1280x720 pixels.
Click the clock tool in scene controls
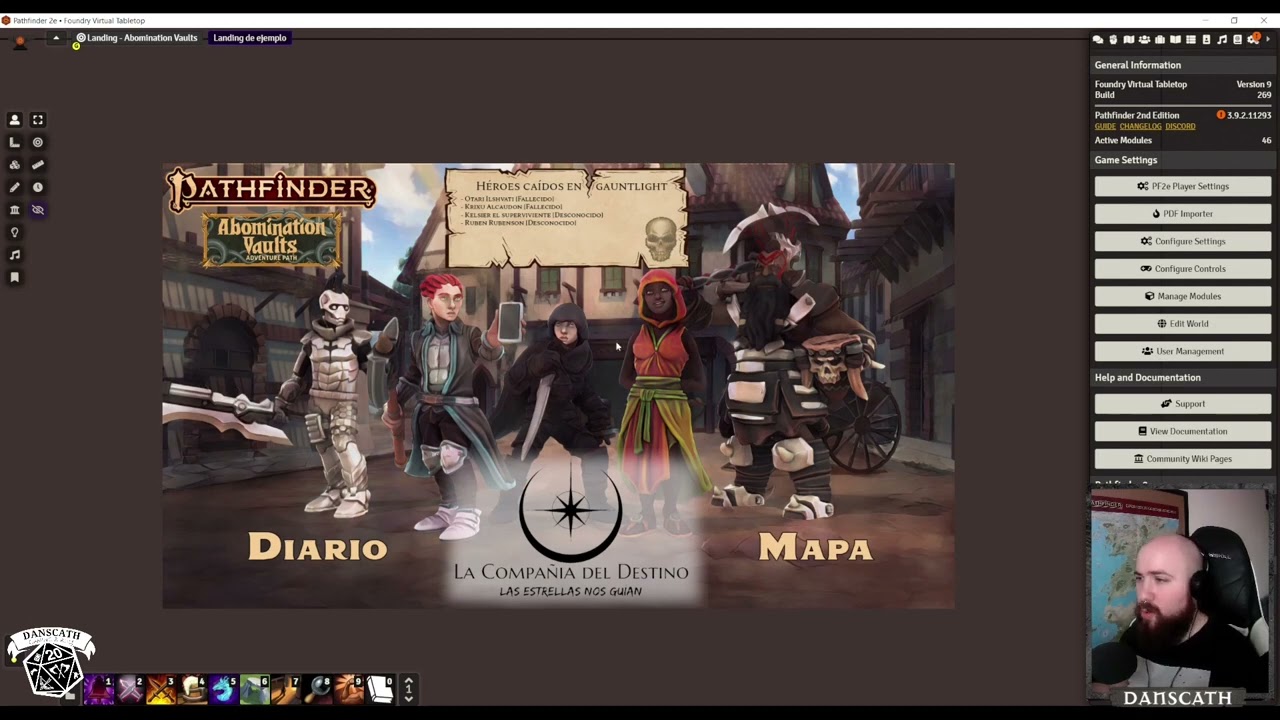click(x=38, y=187)
